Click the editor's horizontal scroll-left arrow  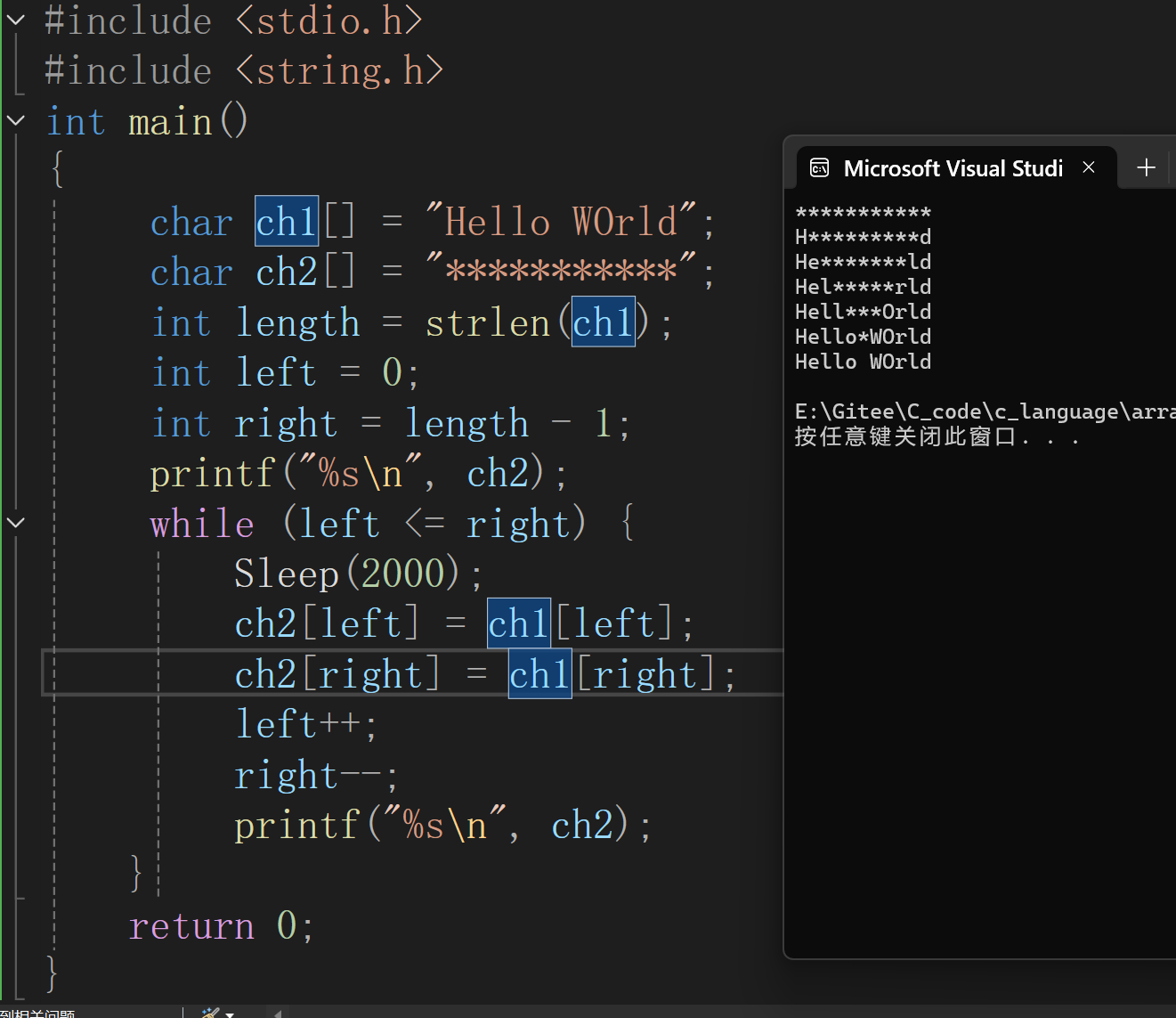click(278, 1014)
